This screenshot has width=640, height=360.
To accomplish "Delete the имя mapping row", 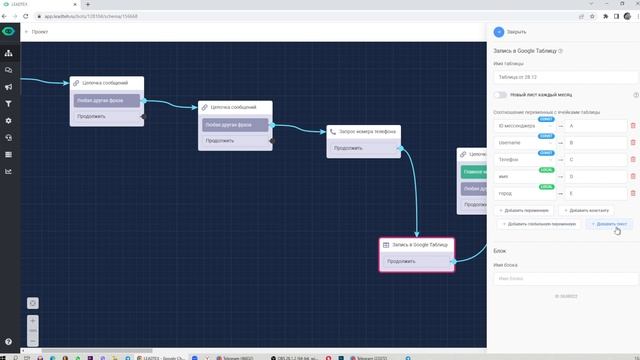I will [633, 176].
